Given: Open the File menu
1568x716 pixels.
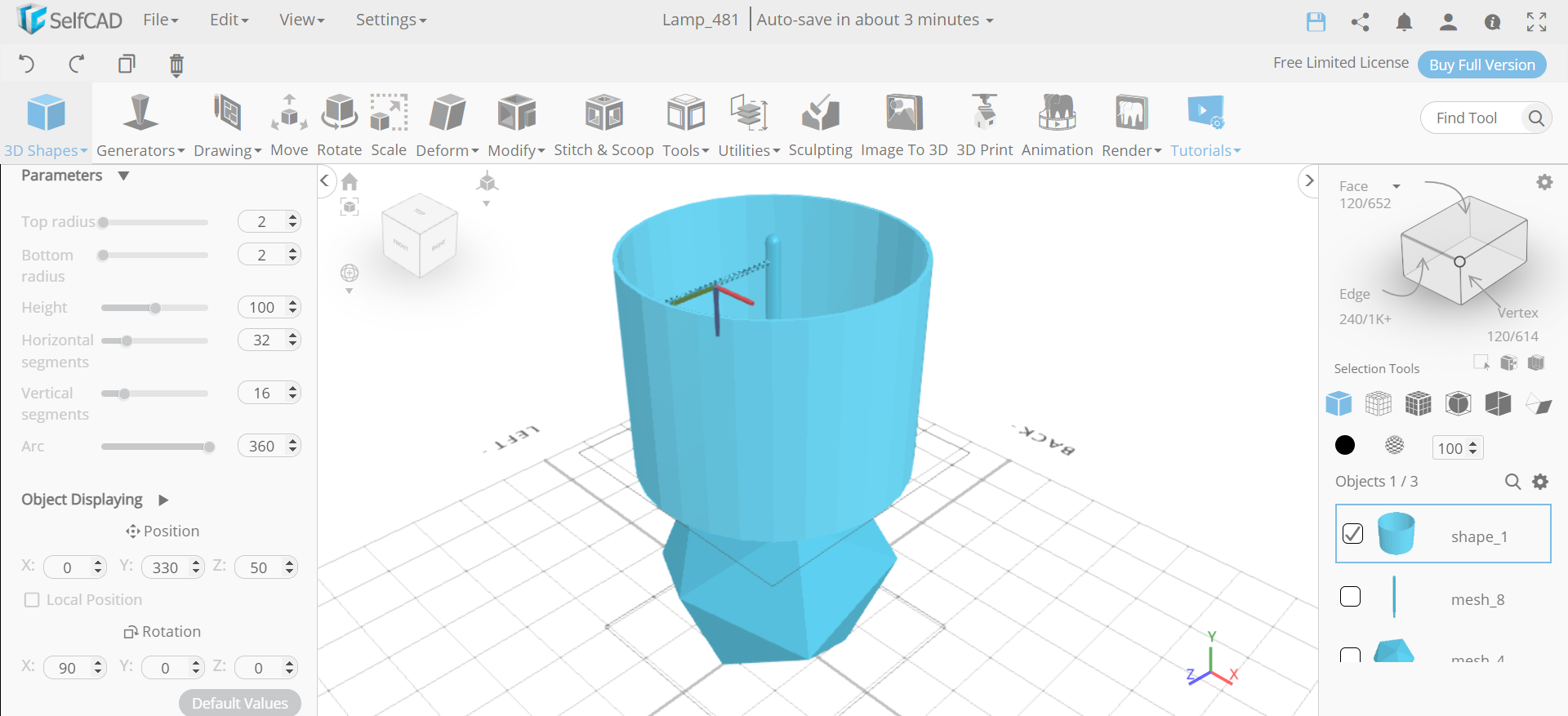Looking at the screenshot, I should coord(160,20).
